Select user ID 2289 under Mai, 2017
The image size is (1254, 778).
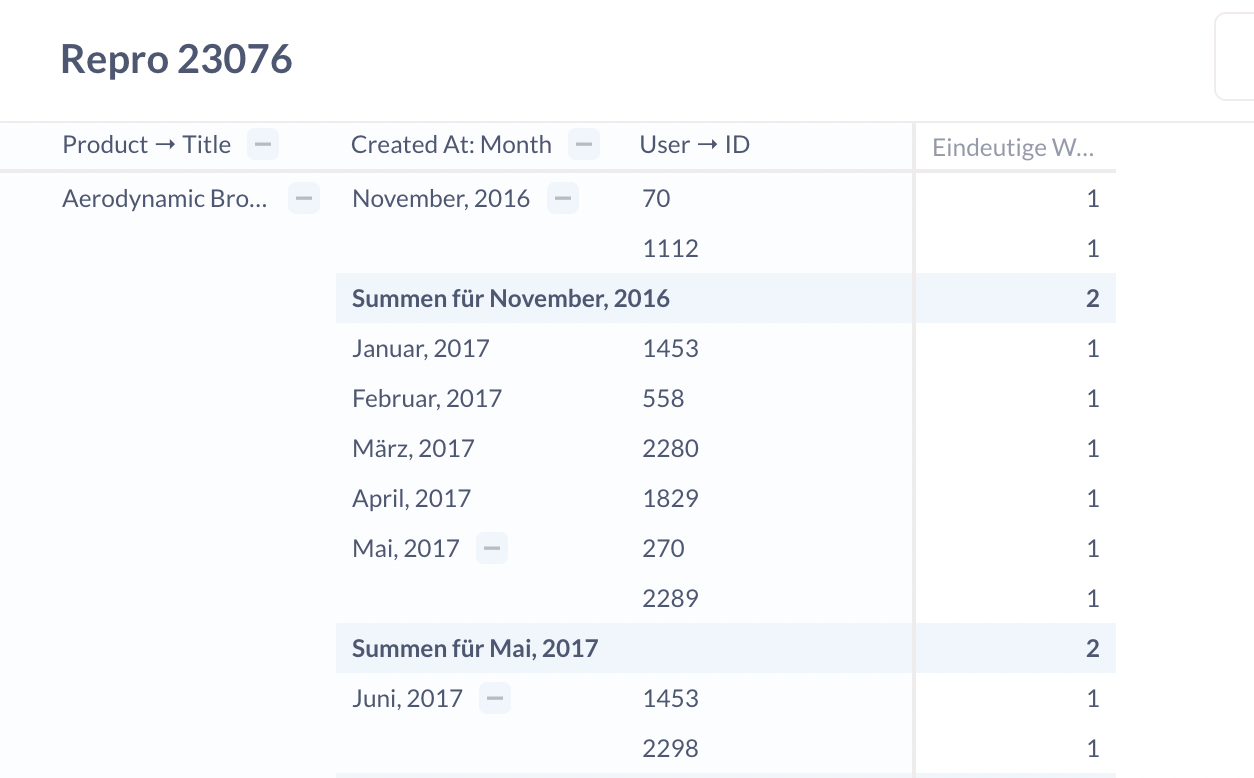[x=670, y=597]
